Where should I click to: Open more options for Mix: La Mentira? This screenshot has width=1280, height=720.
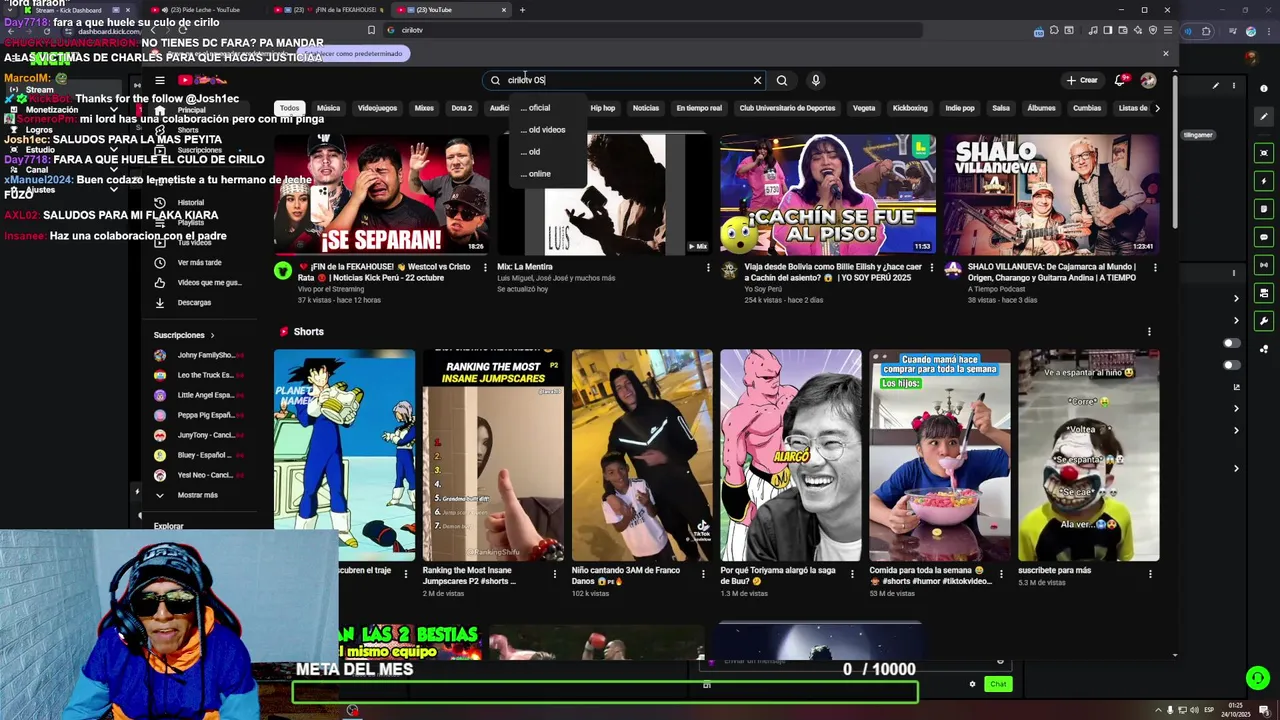[x=708, y=267]
